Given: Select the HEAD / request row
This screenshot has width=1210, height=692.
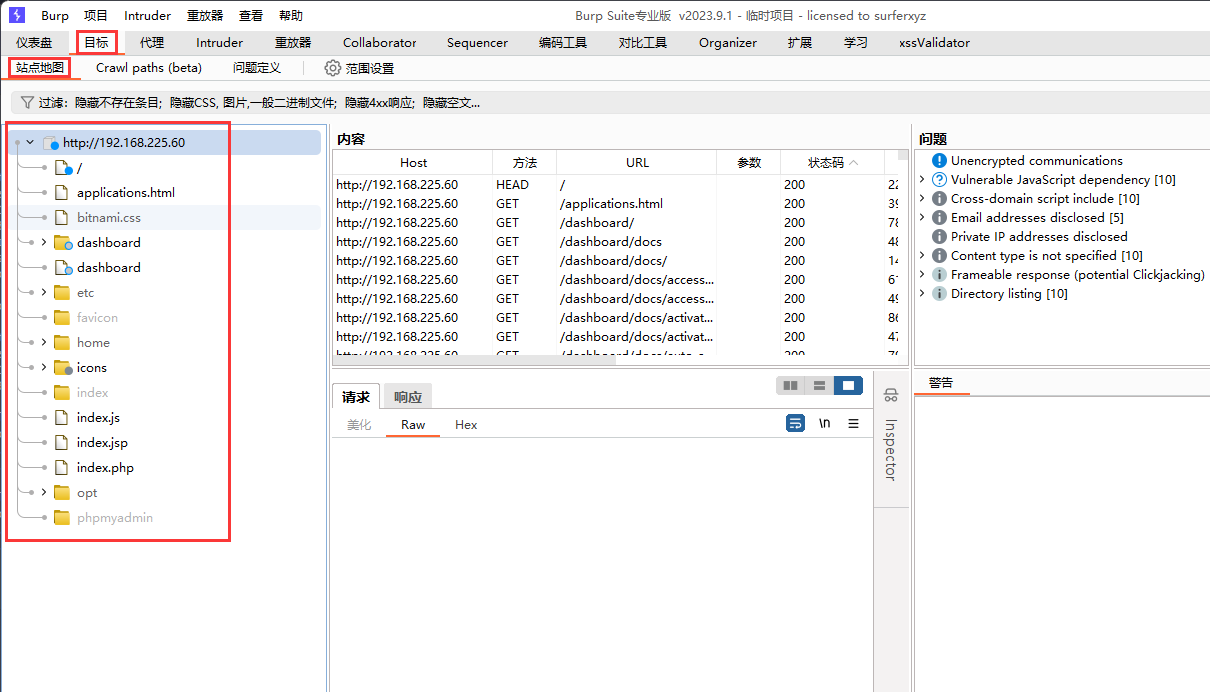Looking at the screenshot, I should coord(615,185).
